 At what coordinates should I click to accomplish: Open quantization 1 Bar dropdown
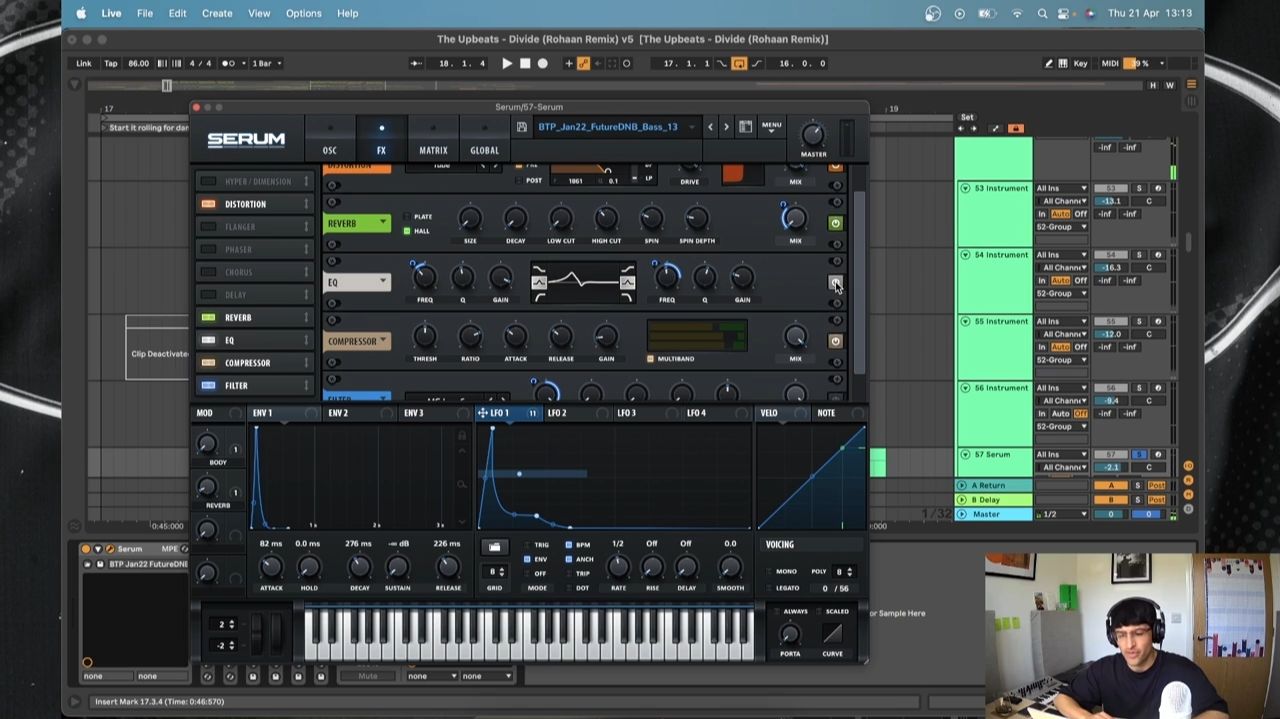point(265,63)
